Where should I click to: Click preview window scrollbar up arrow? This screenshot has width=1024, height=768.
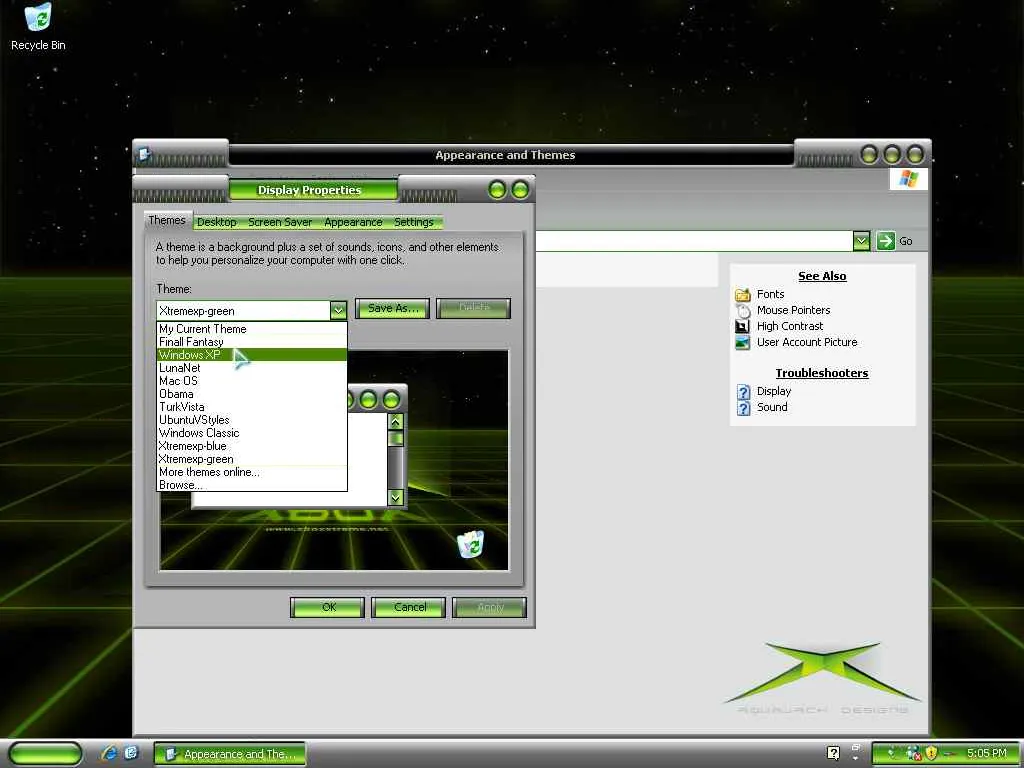(396, 422)
